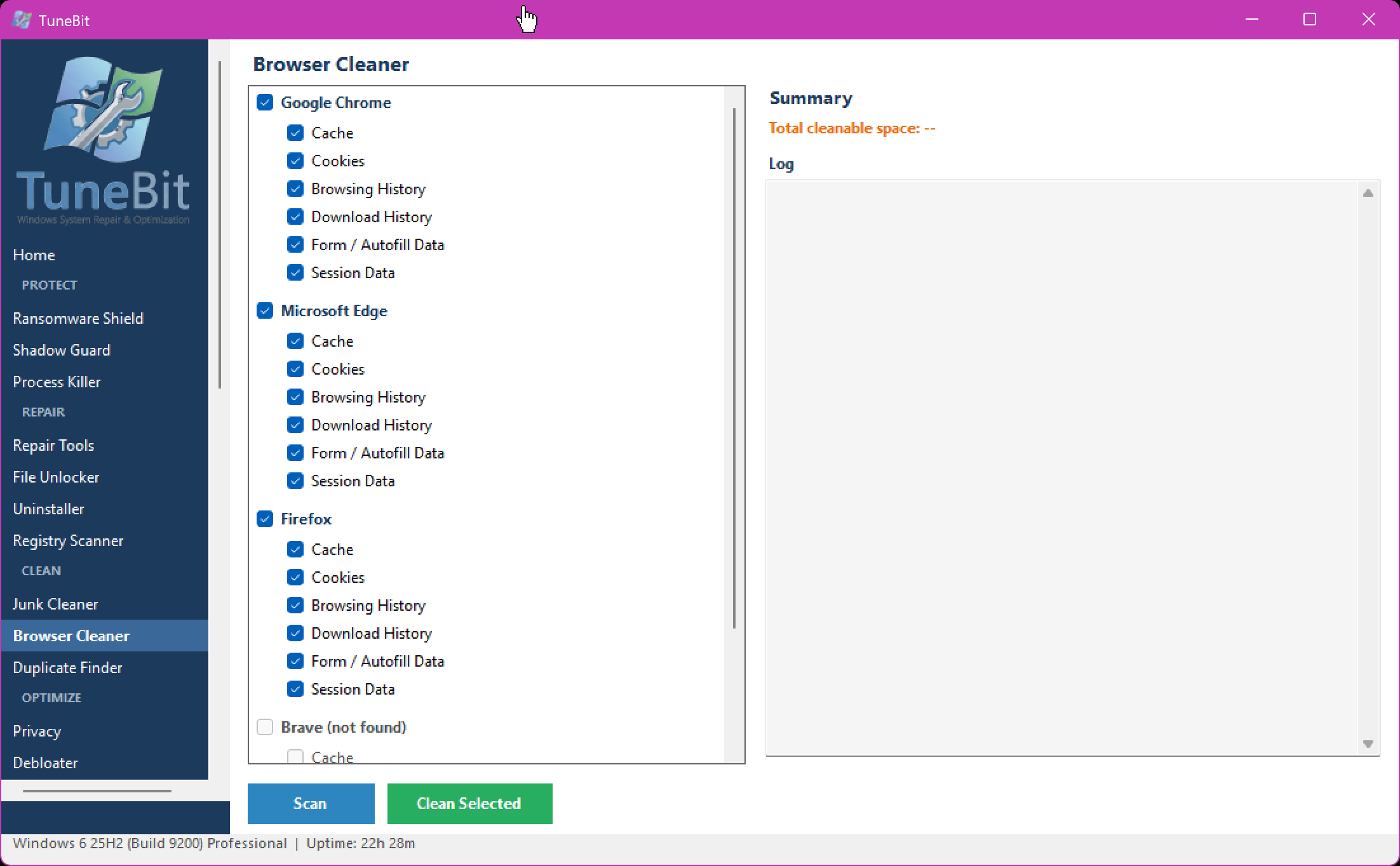
Task: Toggle Download History under Firefox
Action: point(295,633)
